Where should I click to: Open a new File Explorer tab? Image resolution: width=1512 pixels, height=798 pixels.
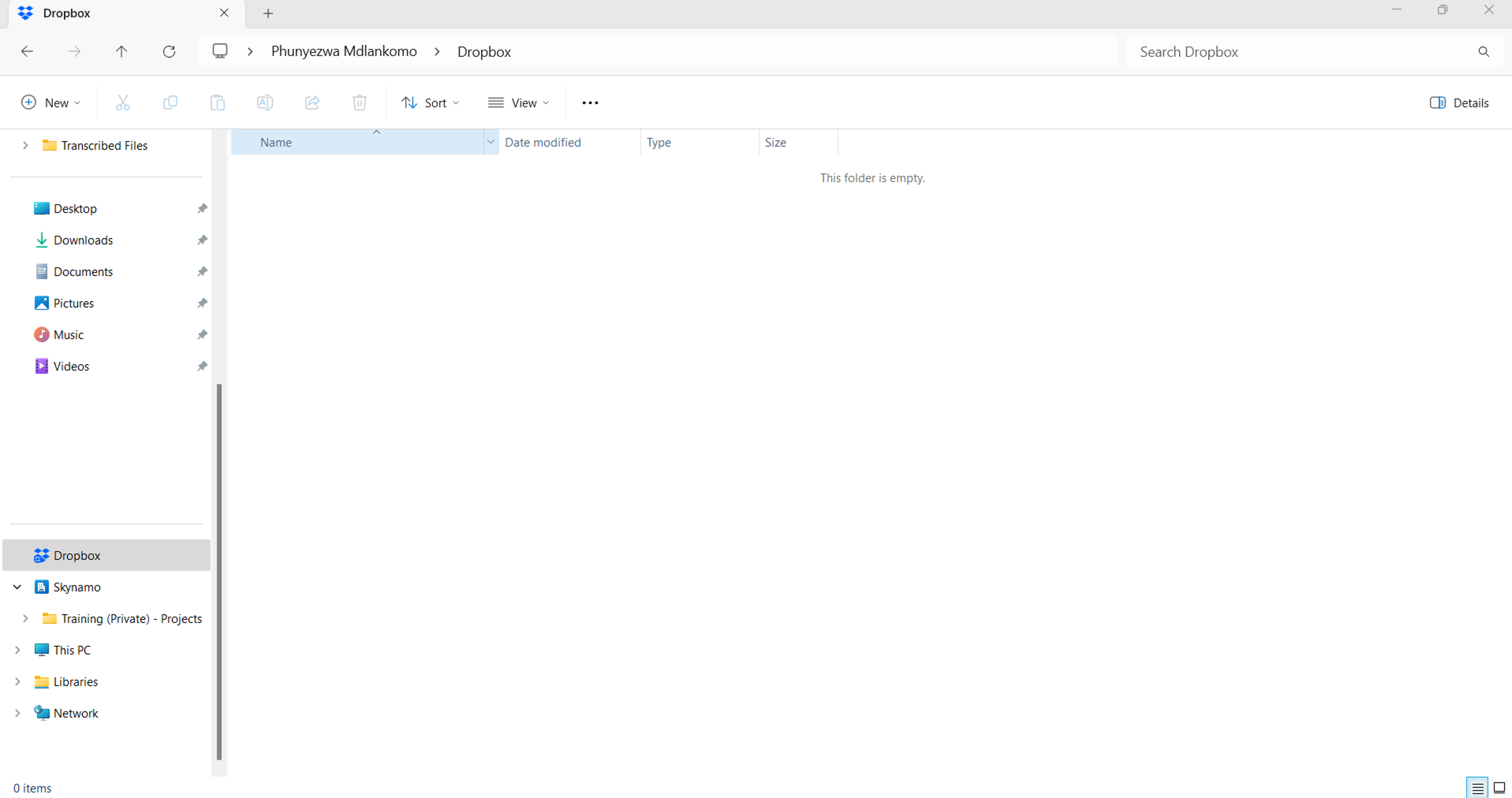(268, 14)
